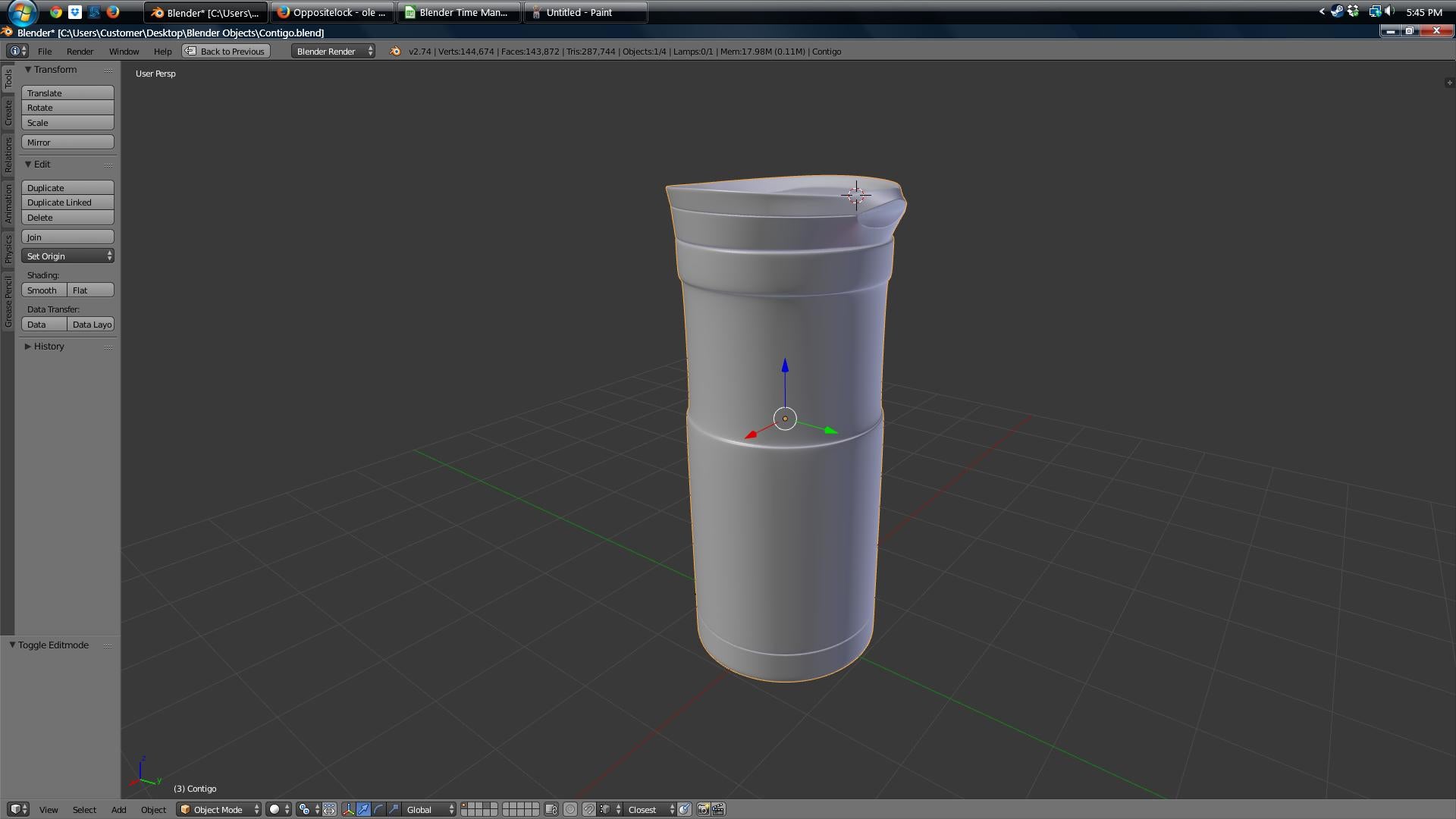Click the green Y-axis manipulator arrow

tap(830, 431)
